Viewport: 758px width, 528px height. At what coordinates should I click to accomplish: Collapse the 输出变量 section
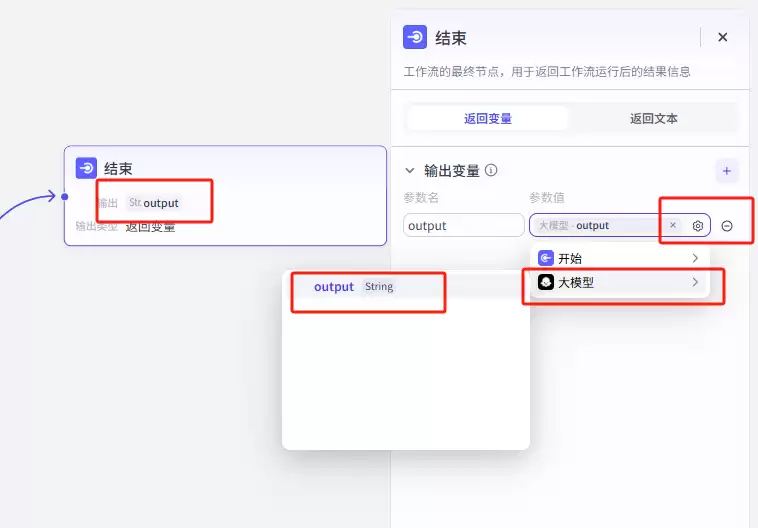pyautogui.click(x=410, y=171)
